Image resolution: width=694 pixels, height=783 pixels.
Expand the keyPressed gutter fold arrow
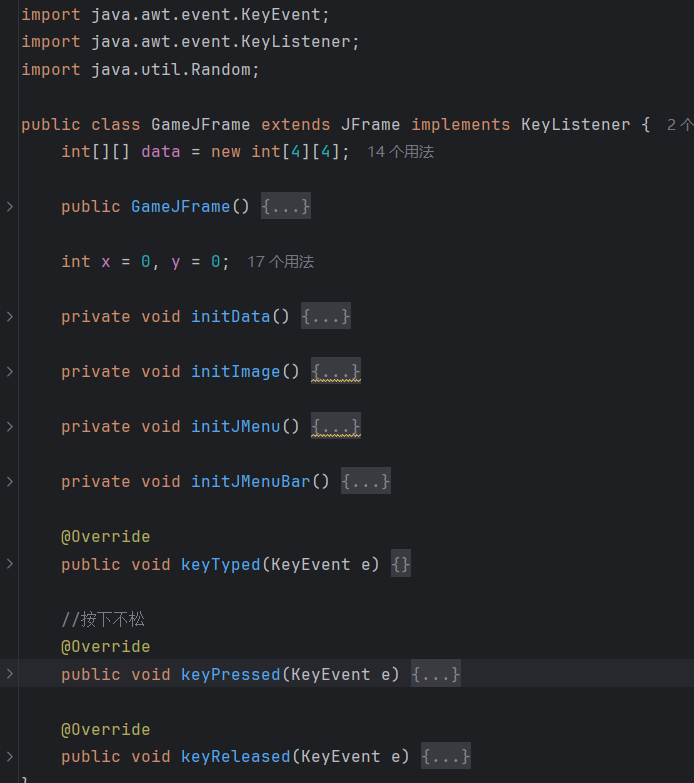coord(9,674)
